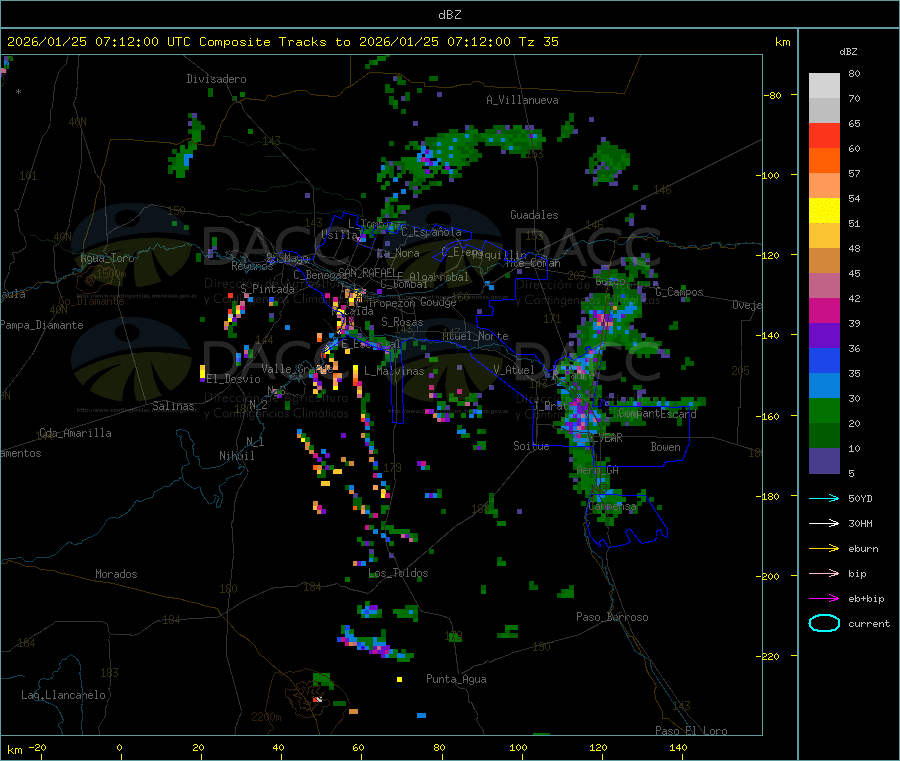Click the A_Villanueva map label
Viewport: 900px width, 761px height.
(x=522, y=100)
